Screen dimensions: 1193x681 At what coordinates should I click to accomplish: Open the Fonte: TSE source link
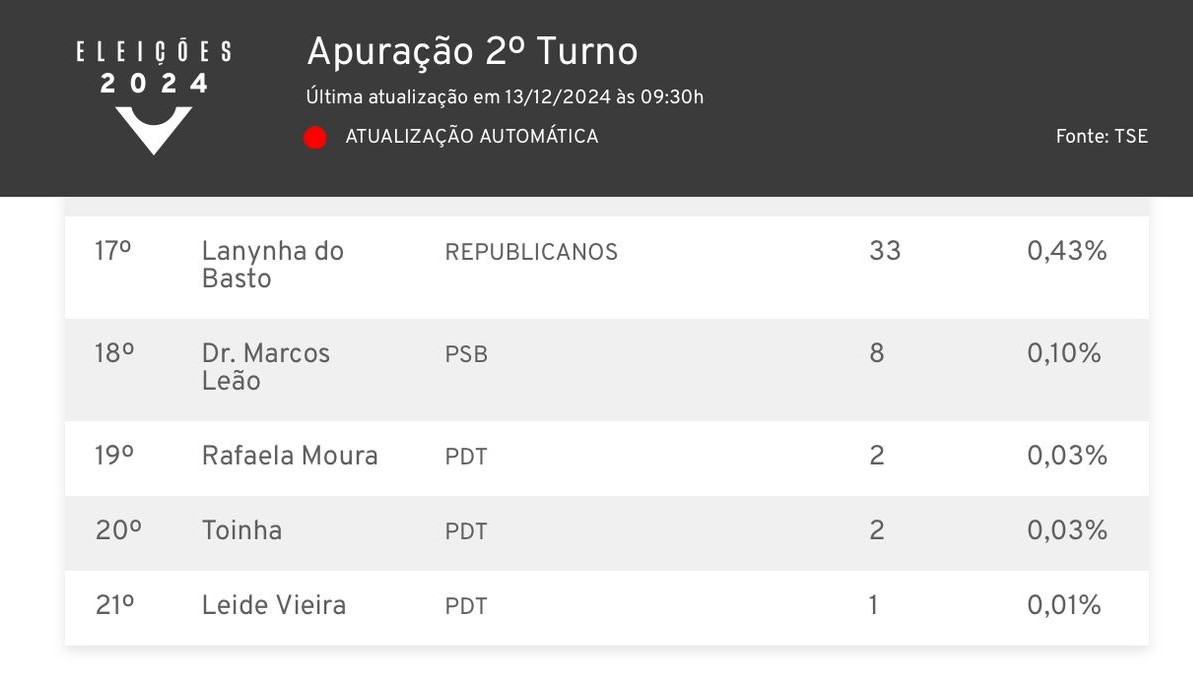point(1102,136)
